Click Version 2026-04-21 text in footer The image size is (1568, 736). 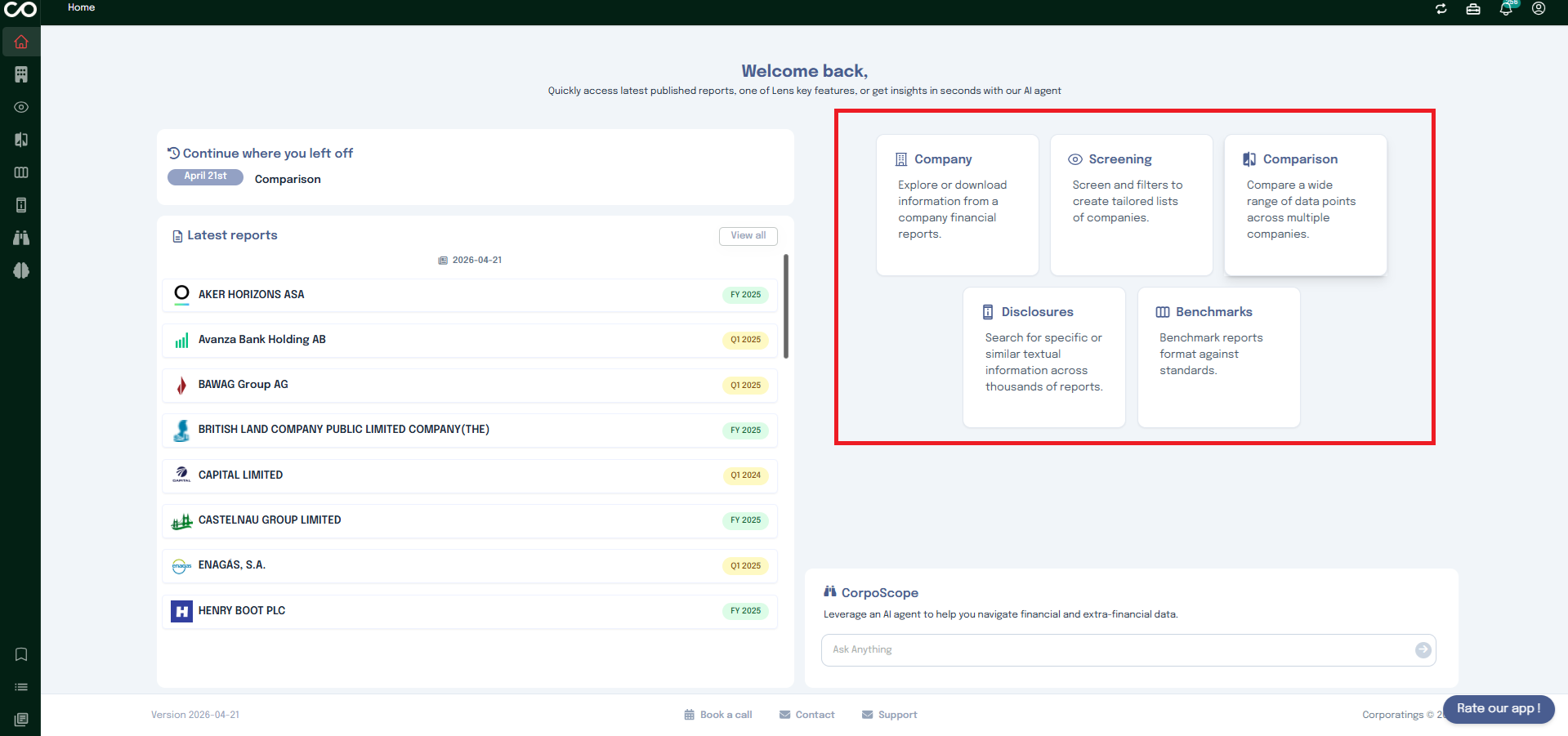coord(195,715)
